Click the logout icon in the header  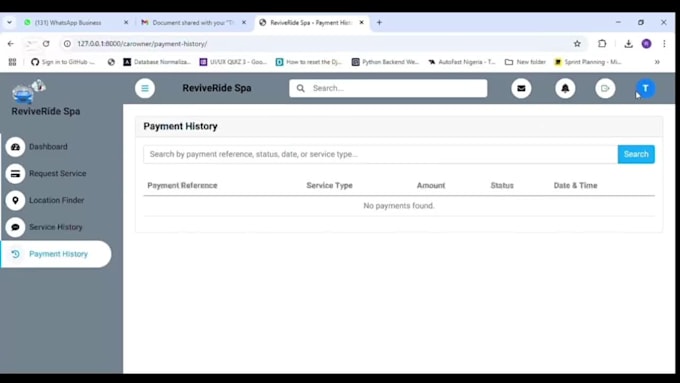(605, 88)
